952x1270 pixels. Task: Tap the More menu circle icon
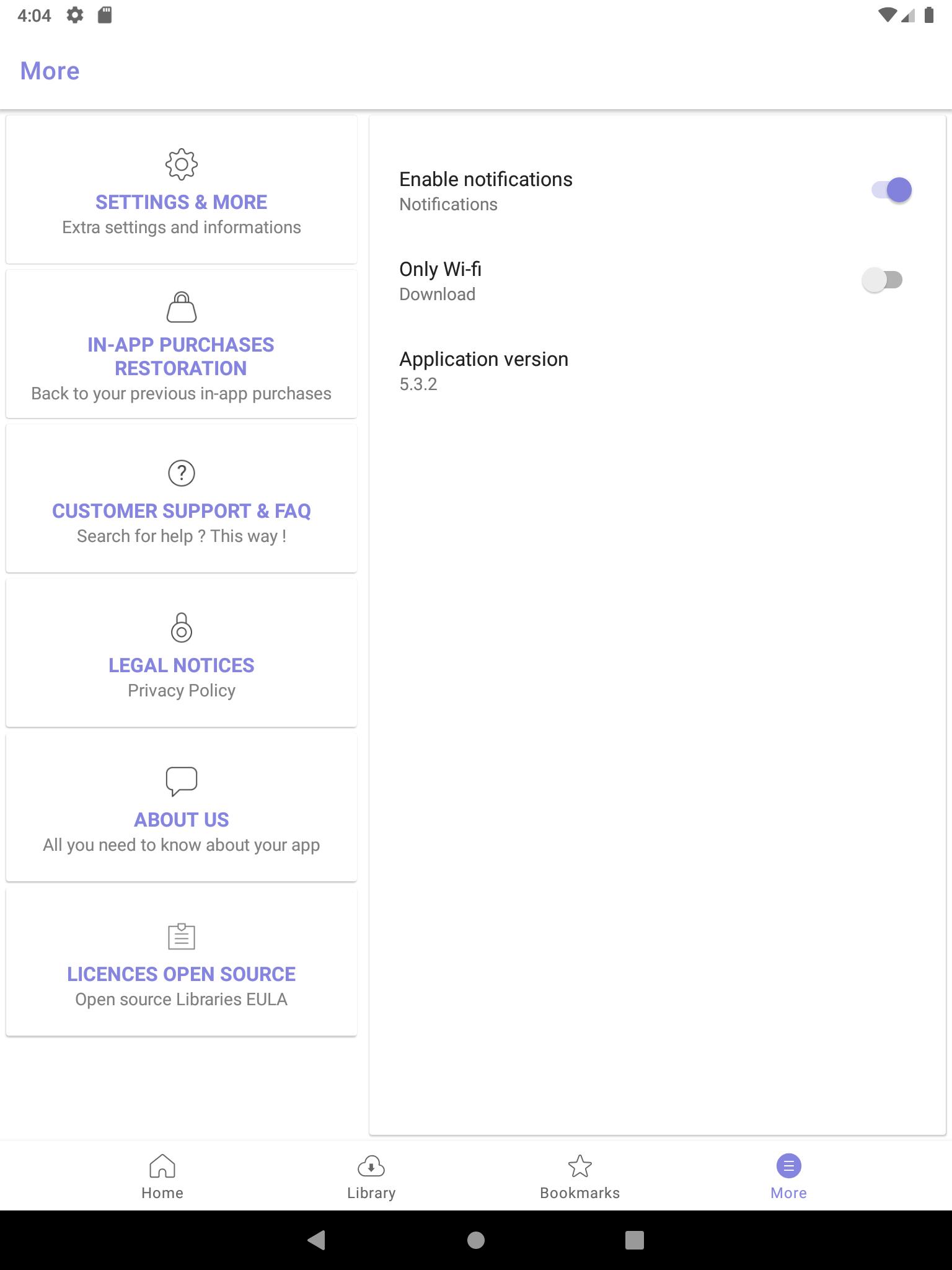click(x=789, y=1166)
